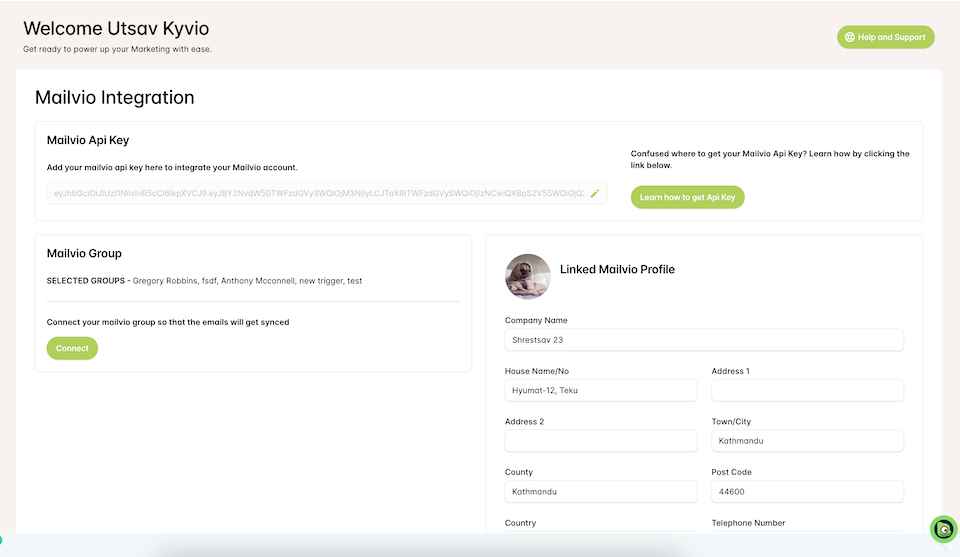Click the House Name/No field

pos(601,391)
